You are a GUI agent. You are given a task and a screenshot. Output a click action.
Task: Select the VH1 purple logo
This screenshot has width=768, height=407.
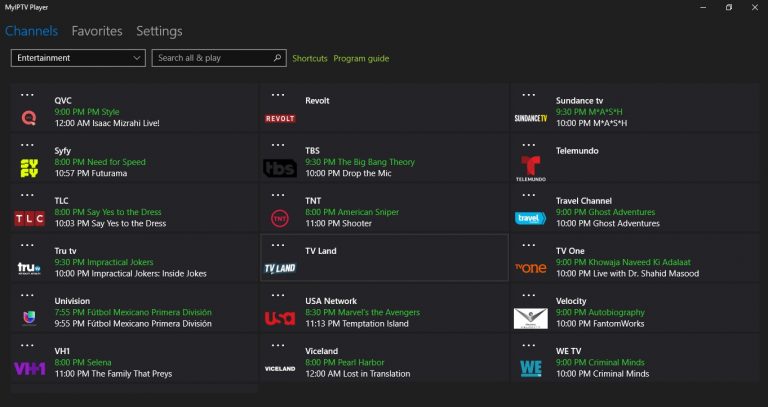click(29, 368)
